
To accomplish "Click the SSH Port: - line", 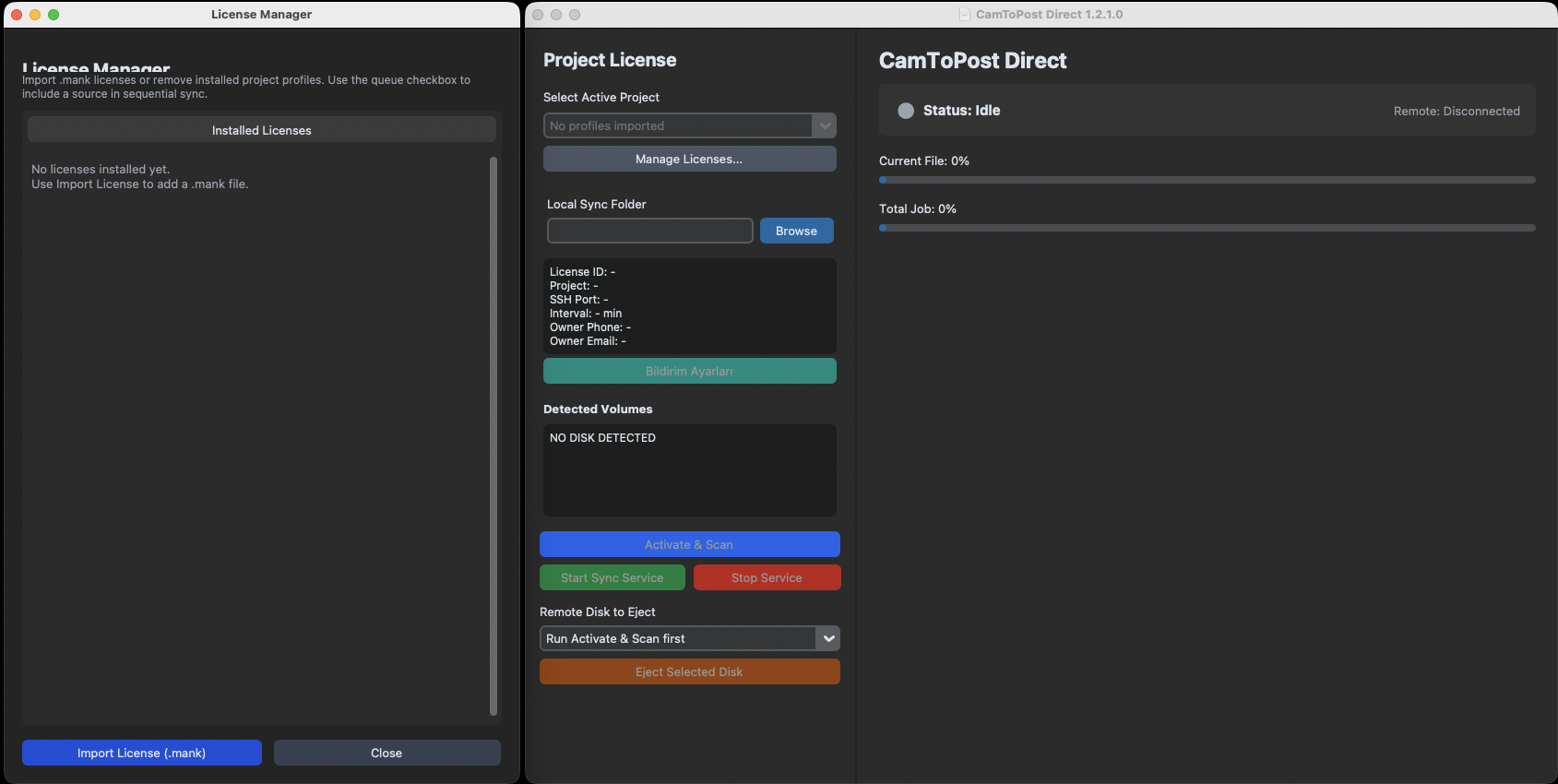I will pyautogui.click(x=578, y=300).
